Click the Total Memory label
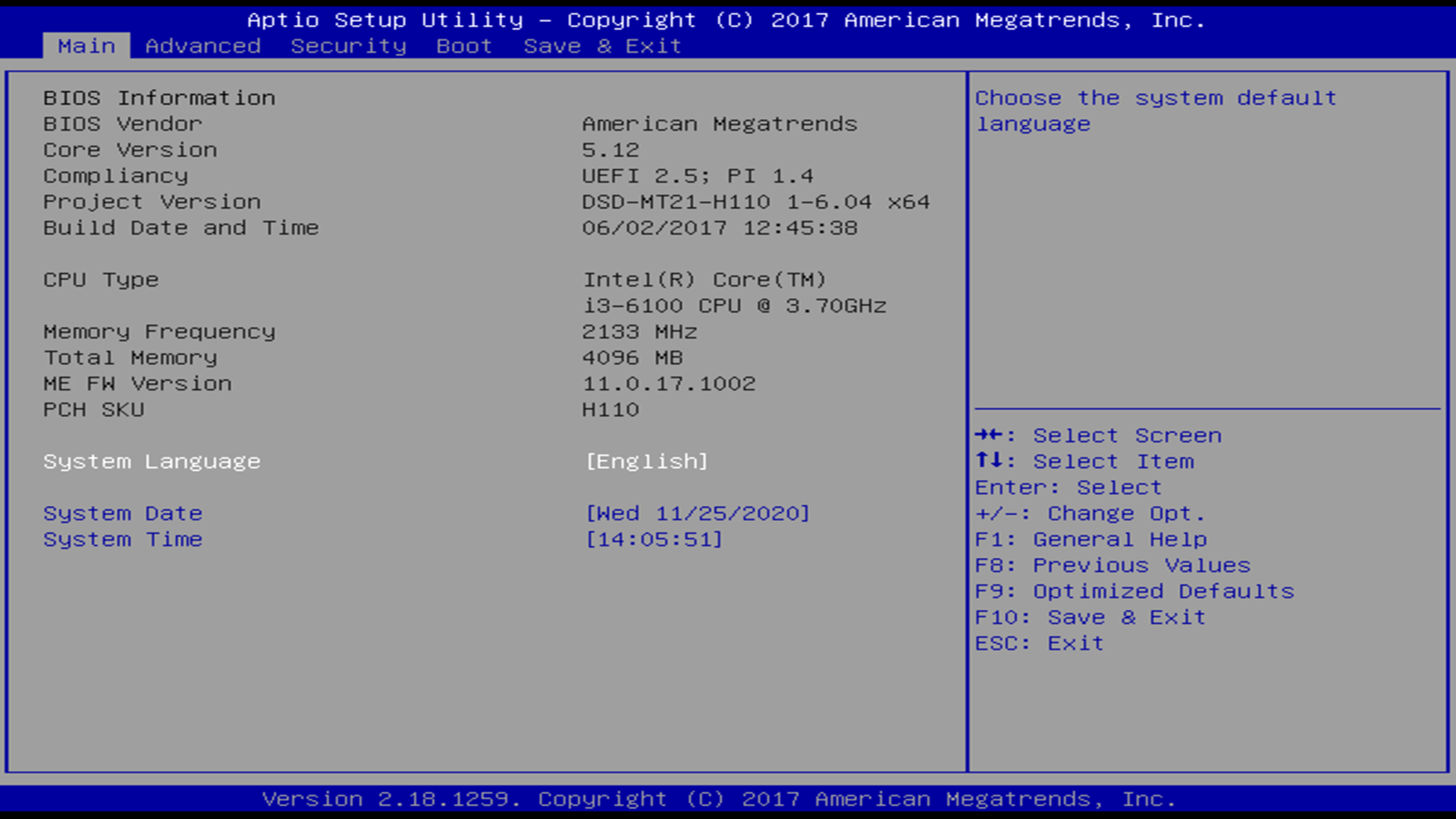Screen dimensions: 1456x819 point(130,357)
